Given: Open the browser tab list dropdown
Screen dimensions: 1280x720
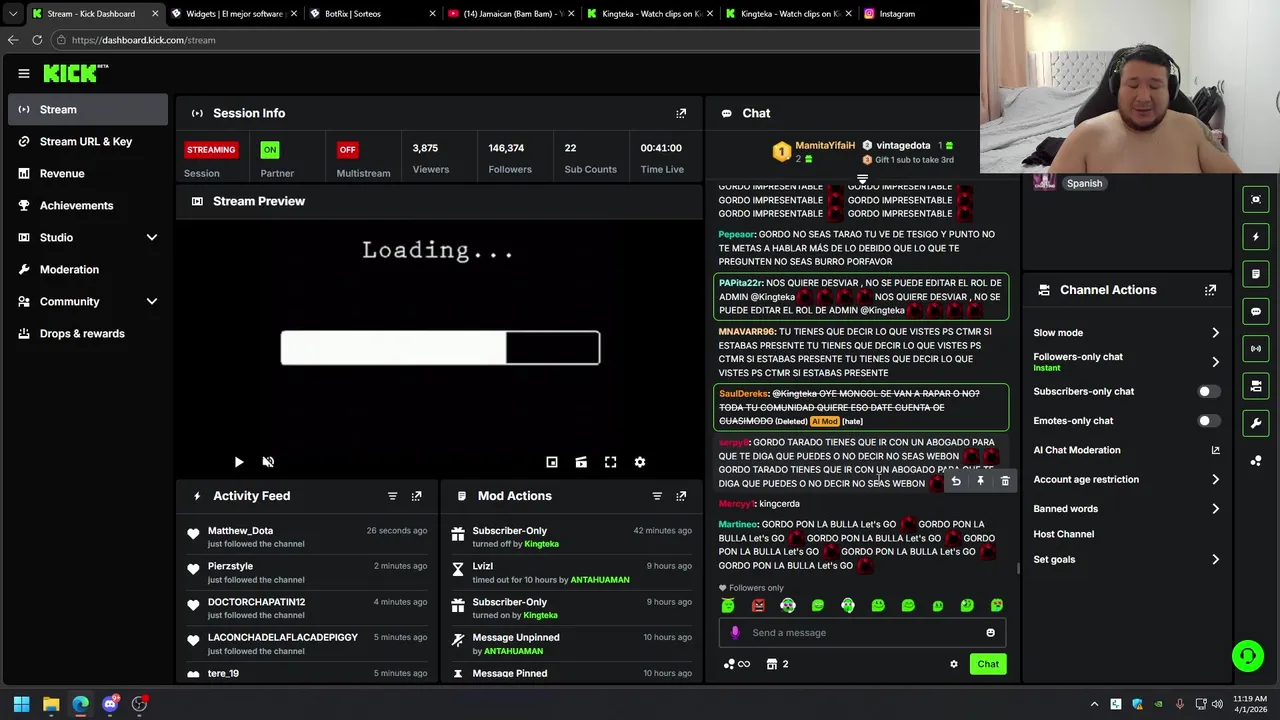Looking at the screenshot, I should pos(12,14).
